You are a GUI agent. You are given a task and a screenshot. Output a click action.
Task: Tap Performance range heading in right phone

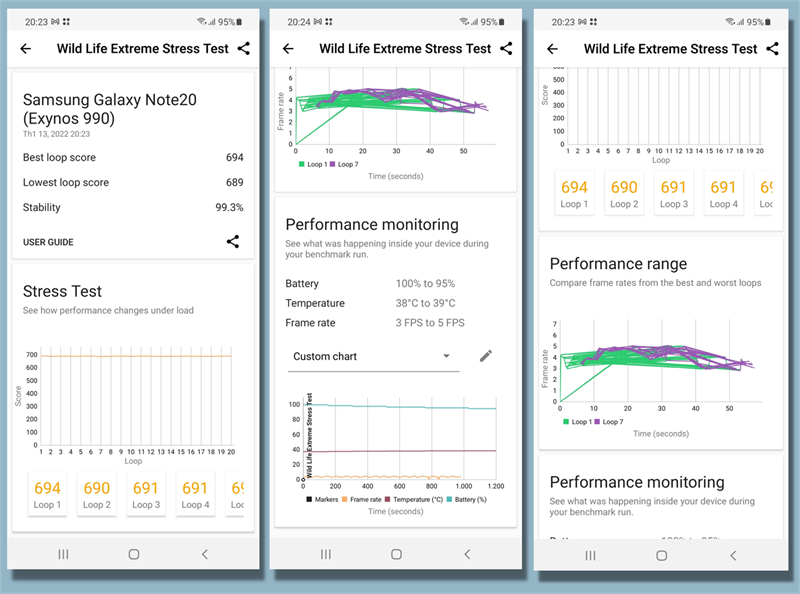pyautogui.click(x=618, y=264)
